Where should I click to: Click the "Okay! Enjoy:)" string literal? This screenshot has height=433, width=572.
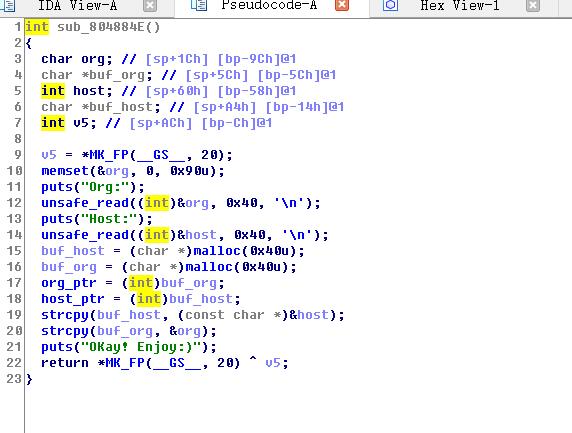click(x=141, y=347)
